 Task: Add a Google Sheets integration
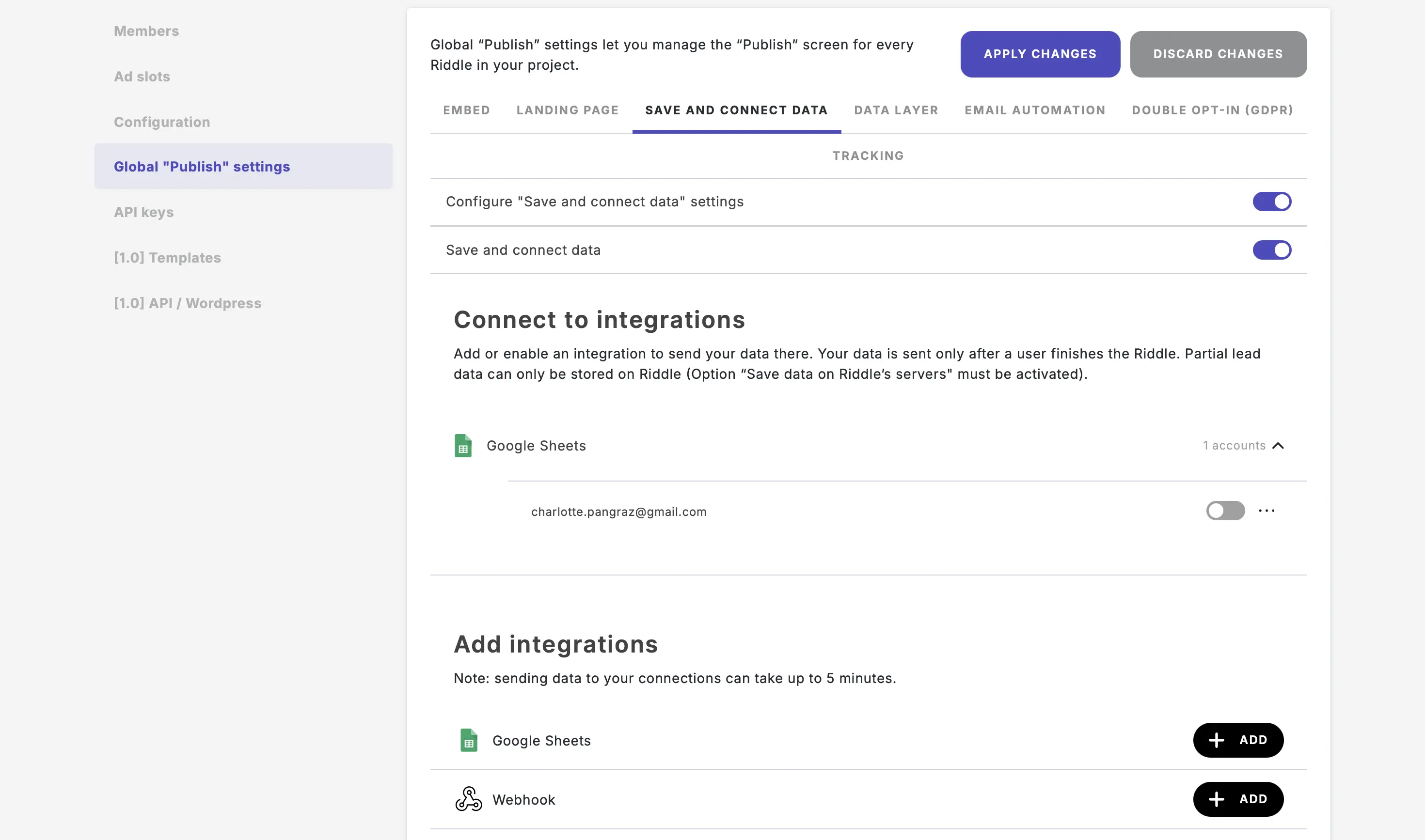(x=1238, y=740)
